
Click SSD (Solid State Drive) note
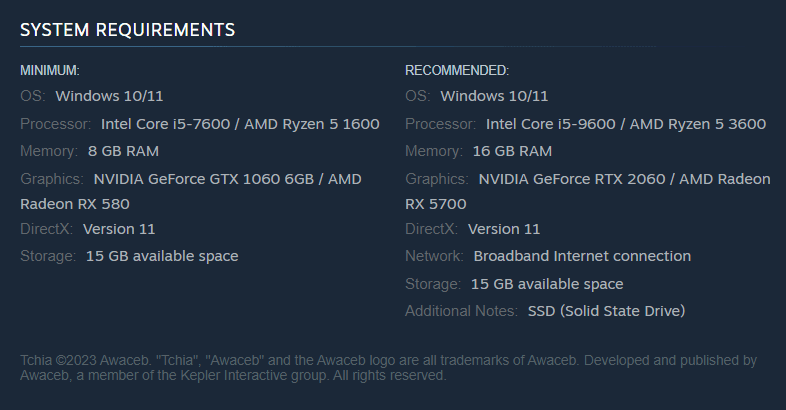point(607,311)
